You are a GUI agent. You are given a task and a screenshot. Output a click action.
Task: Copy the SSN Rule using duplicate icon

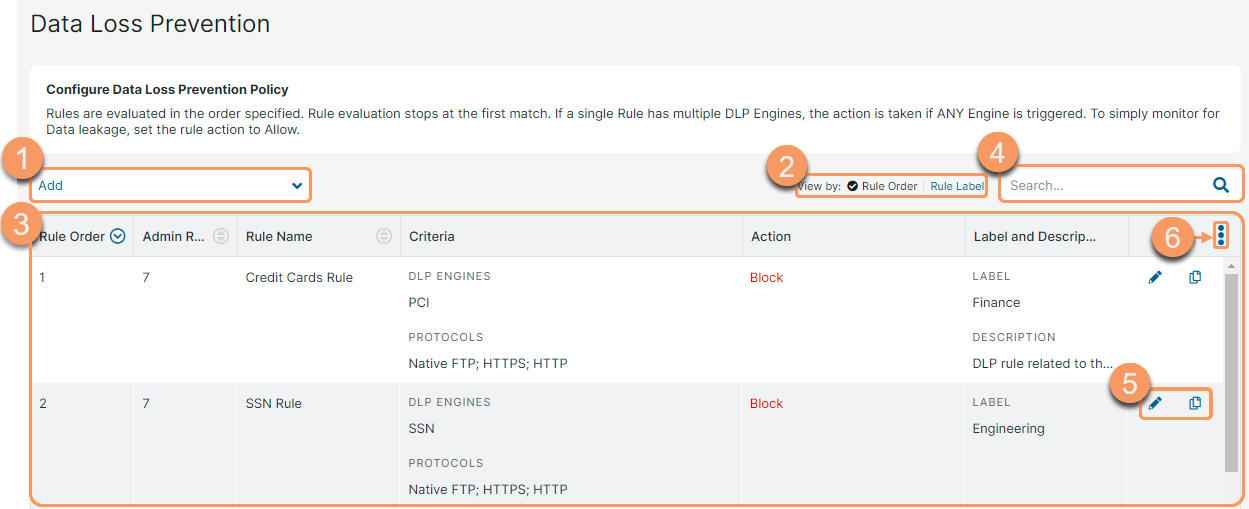(1195, 403)
